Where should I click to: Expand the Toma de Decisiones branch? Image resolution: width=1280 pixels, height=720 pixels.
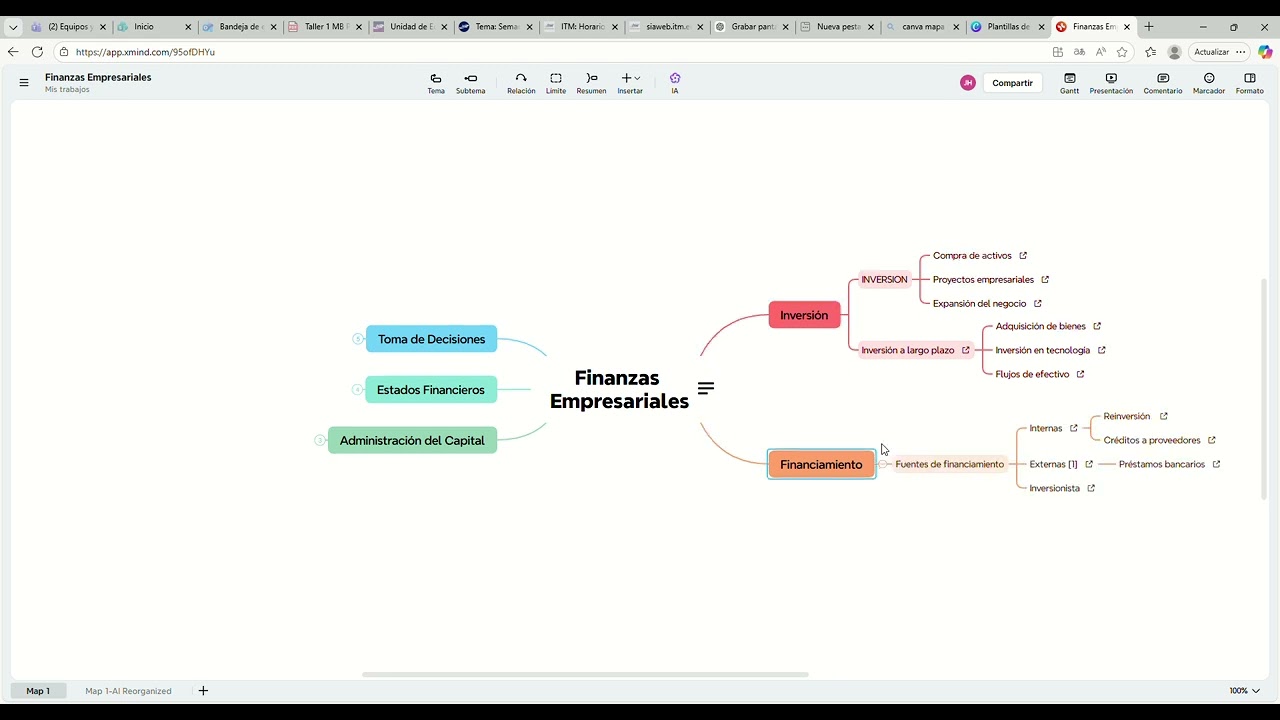pyautogui.click(x=358, y=339)
